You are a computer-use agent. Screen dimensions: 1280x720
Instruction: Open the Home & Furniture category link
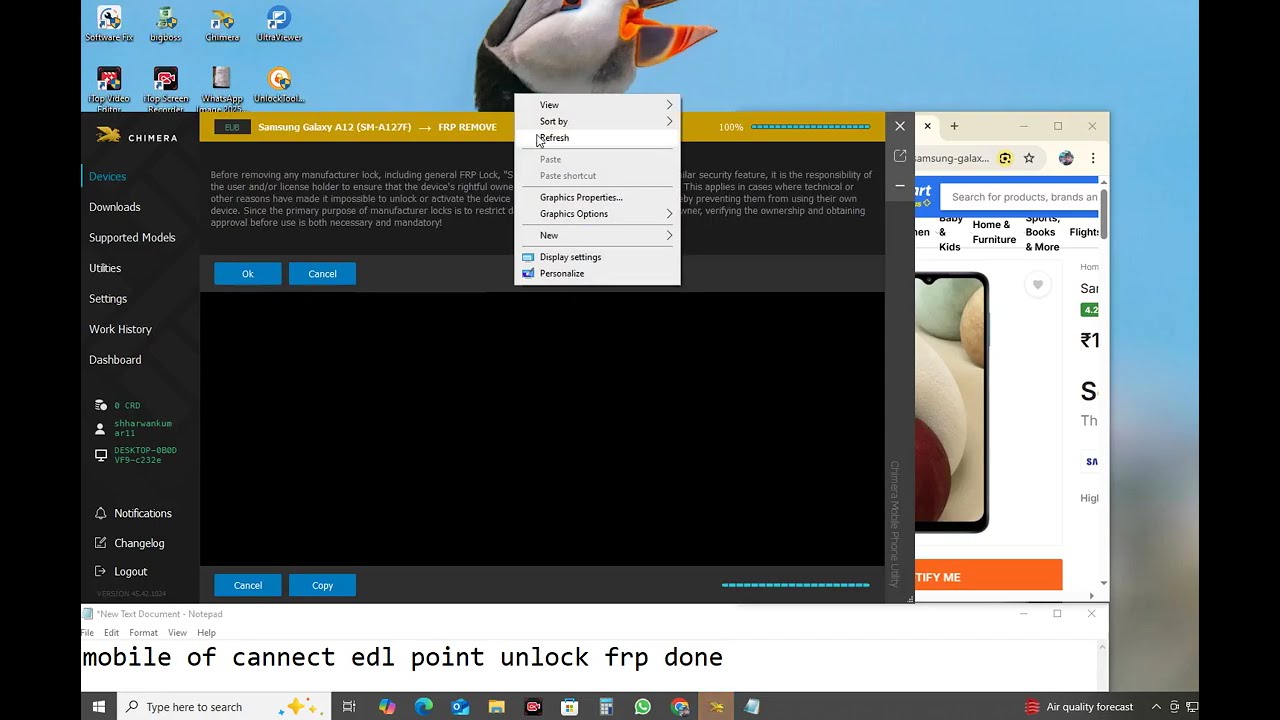click(994, 232)
